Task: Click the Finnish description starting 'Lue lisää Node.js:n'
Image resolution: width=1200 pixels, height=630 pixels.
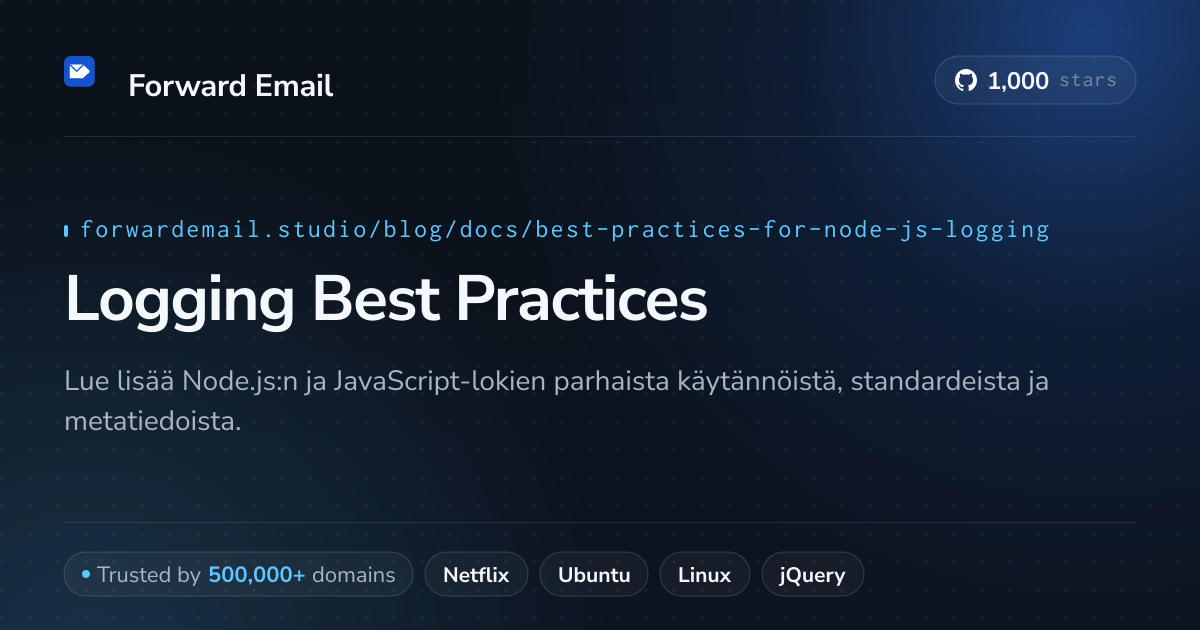Action: (x=556, y=401)
